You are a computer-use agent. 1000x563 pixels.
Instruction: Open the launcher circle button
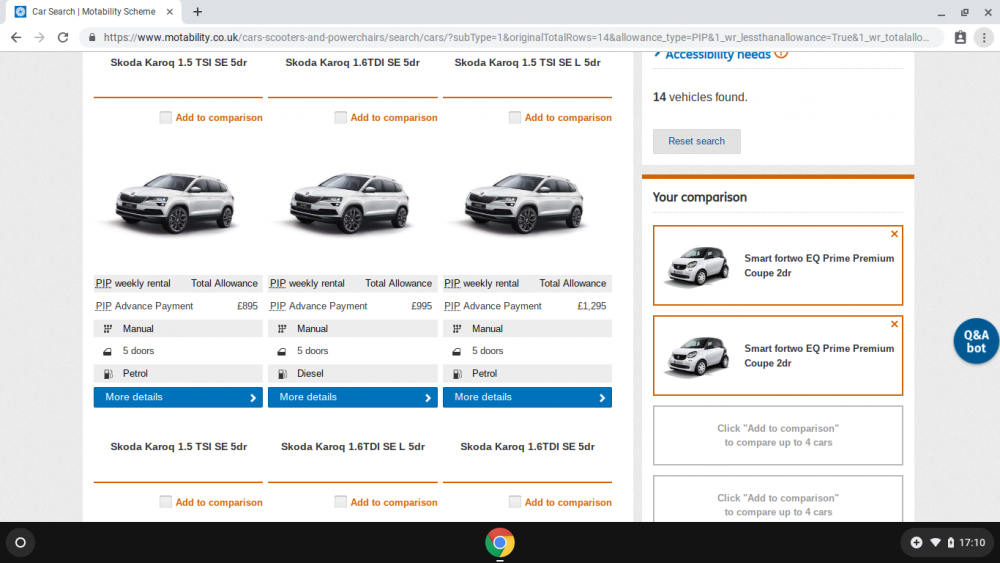pos(20,543)
